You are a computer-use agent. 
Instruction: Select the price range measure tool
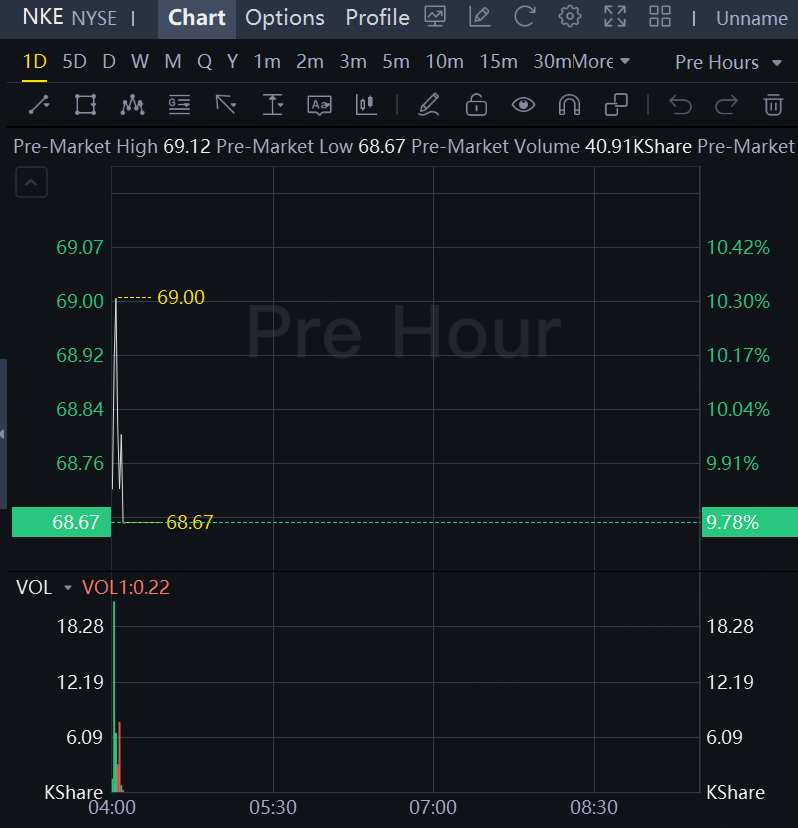click(273, 105)
